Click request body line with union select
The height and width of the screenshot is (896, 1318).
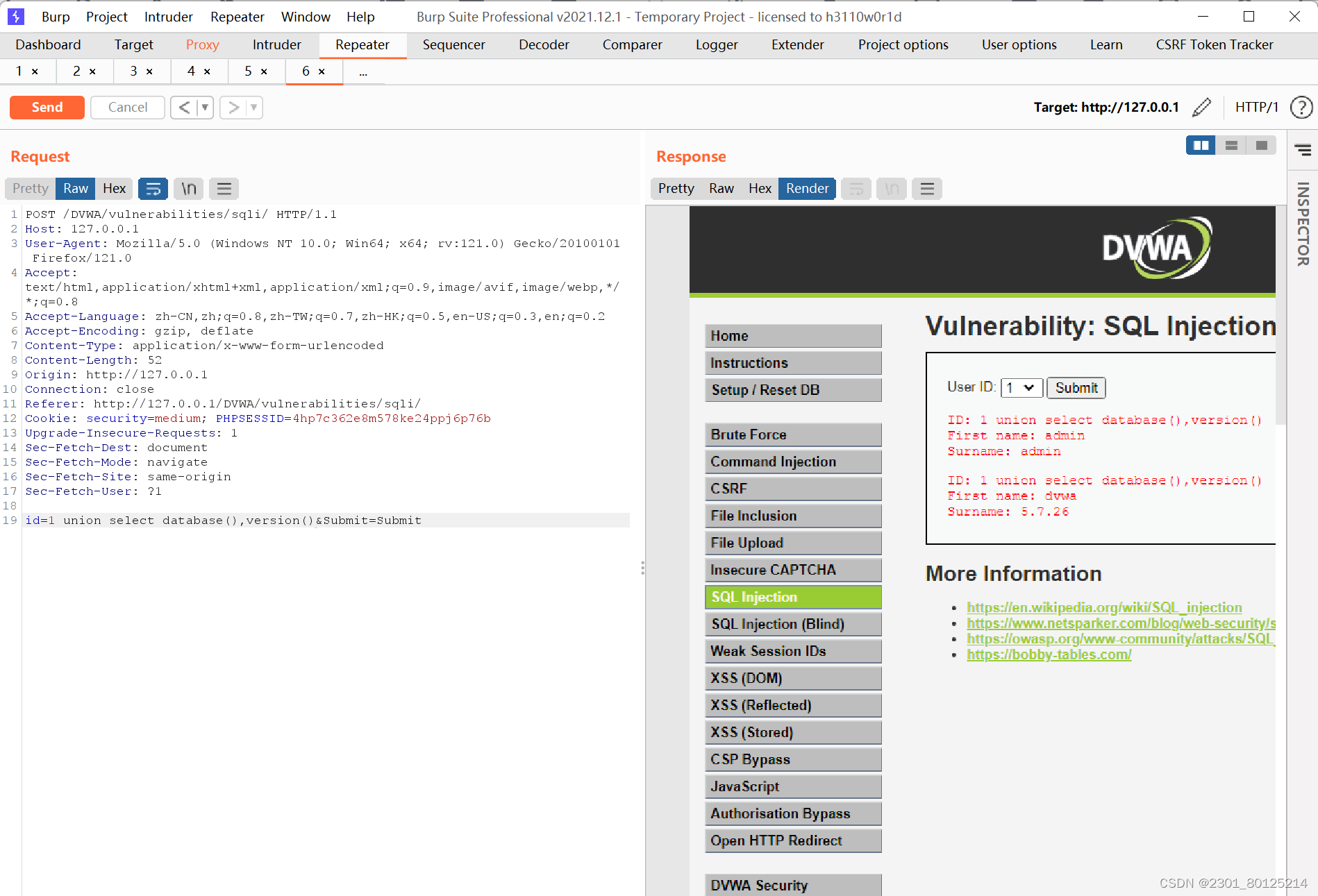pyautogui.click(x=326, y=521)
